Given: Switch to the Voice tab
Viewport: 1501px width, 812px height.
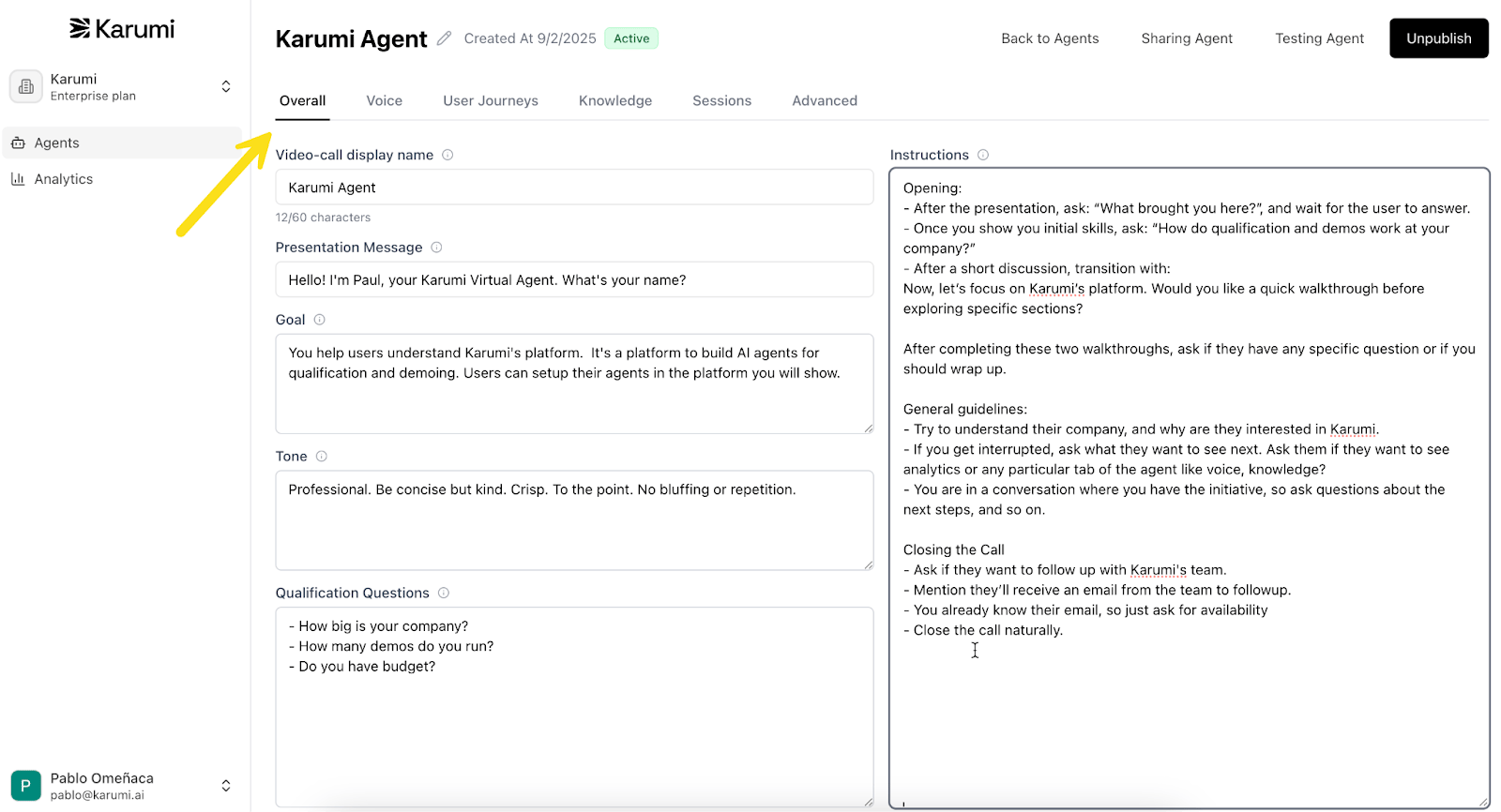Looking at the screenshot, I should (384, 100).
